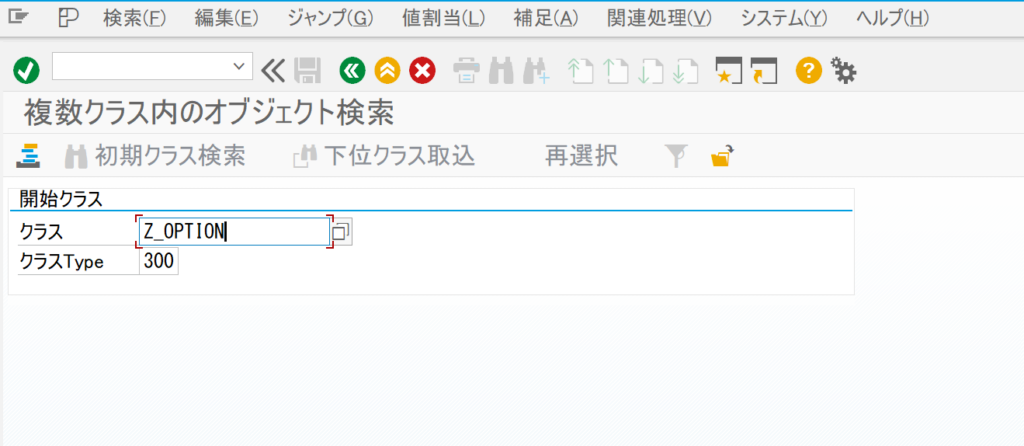The image size is (1024, 446).
Task: Open the 編集(E) menu
Action: tap(227, 18)
